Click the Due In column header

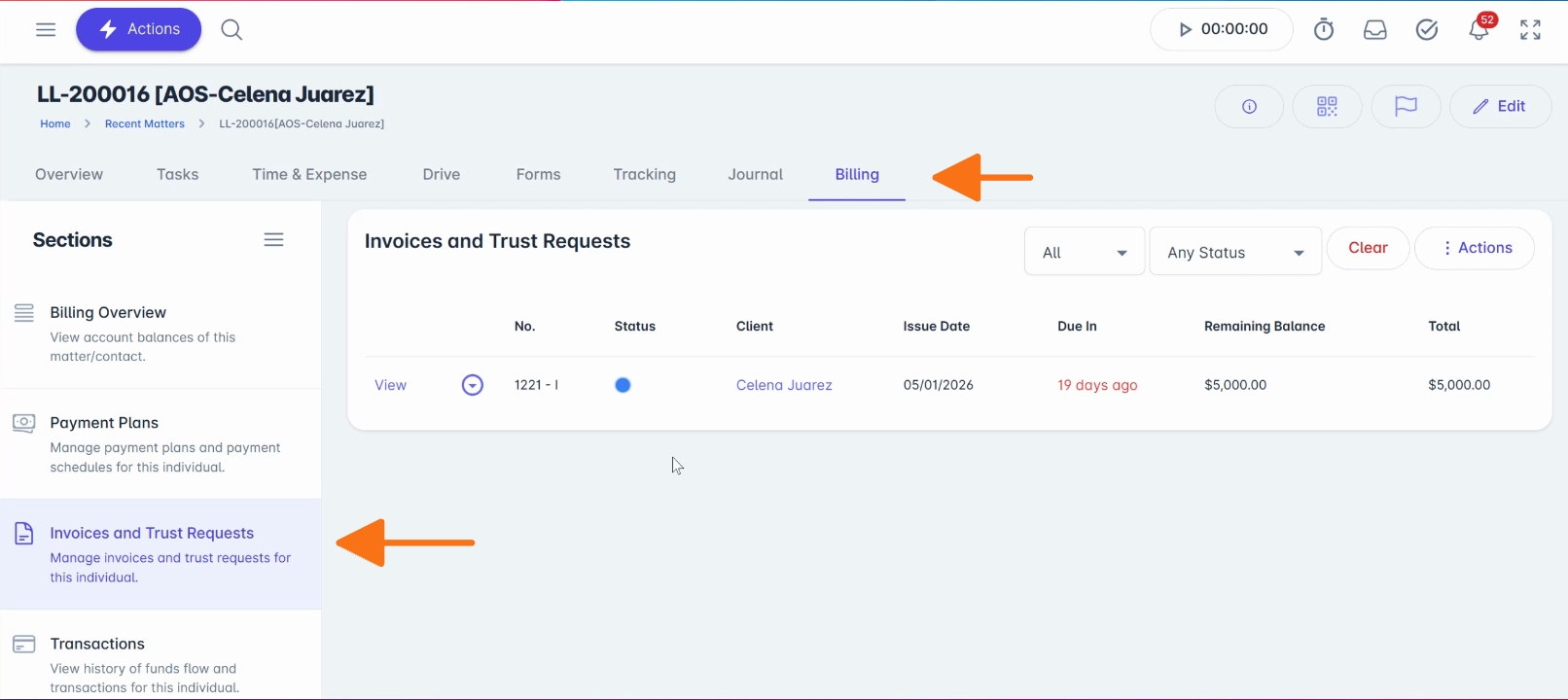coord(1078,327)
